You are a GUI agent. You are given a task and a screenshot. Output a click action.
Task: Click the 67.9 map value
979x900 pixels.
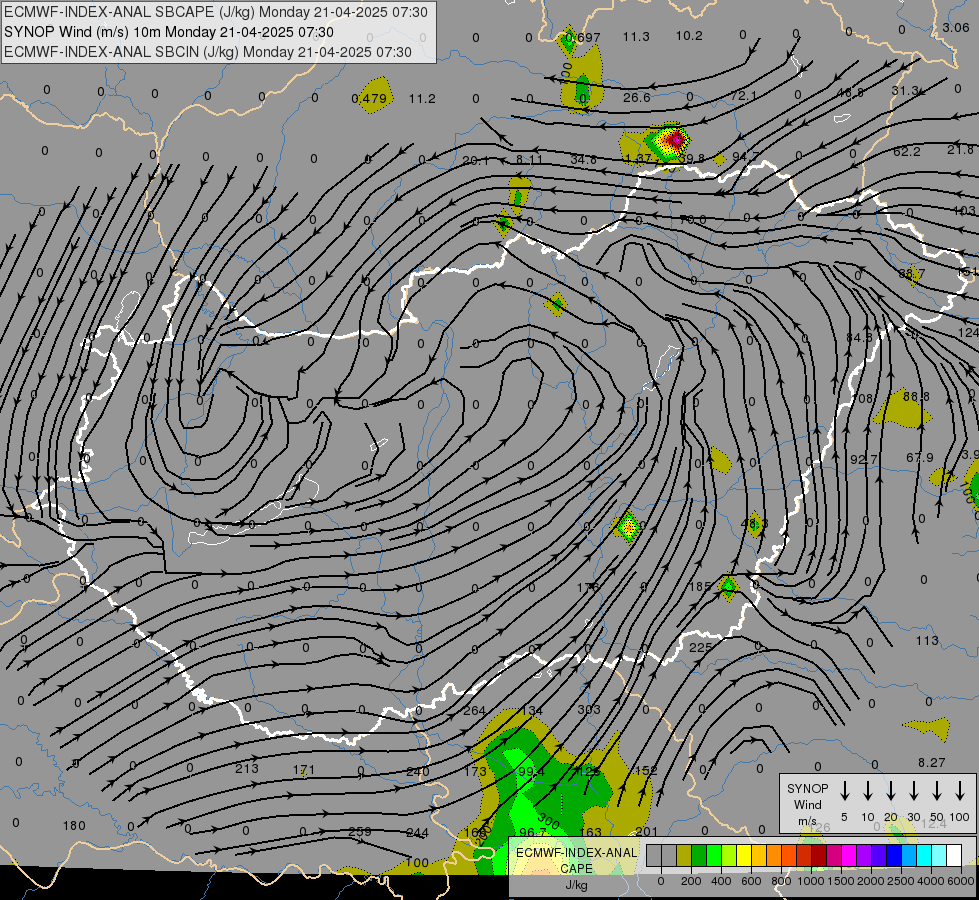click(920, 458)
